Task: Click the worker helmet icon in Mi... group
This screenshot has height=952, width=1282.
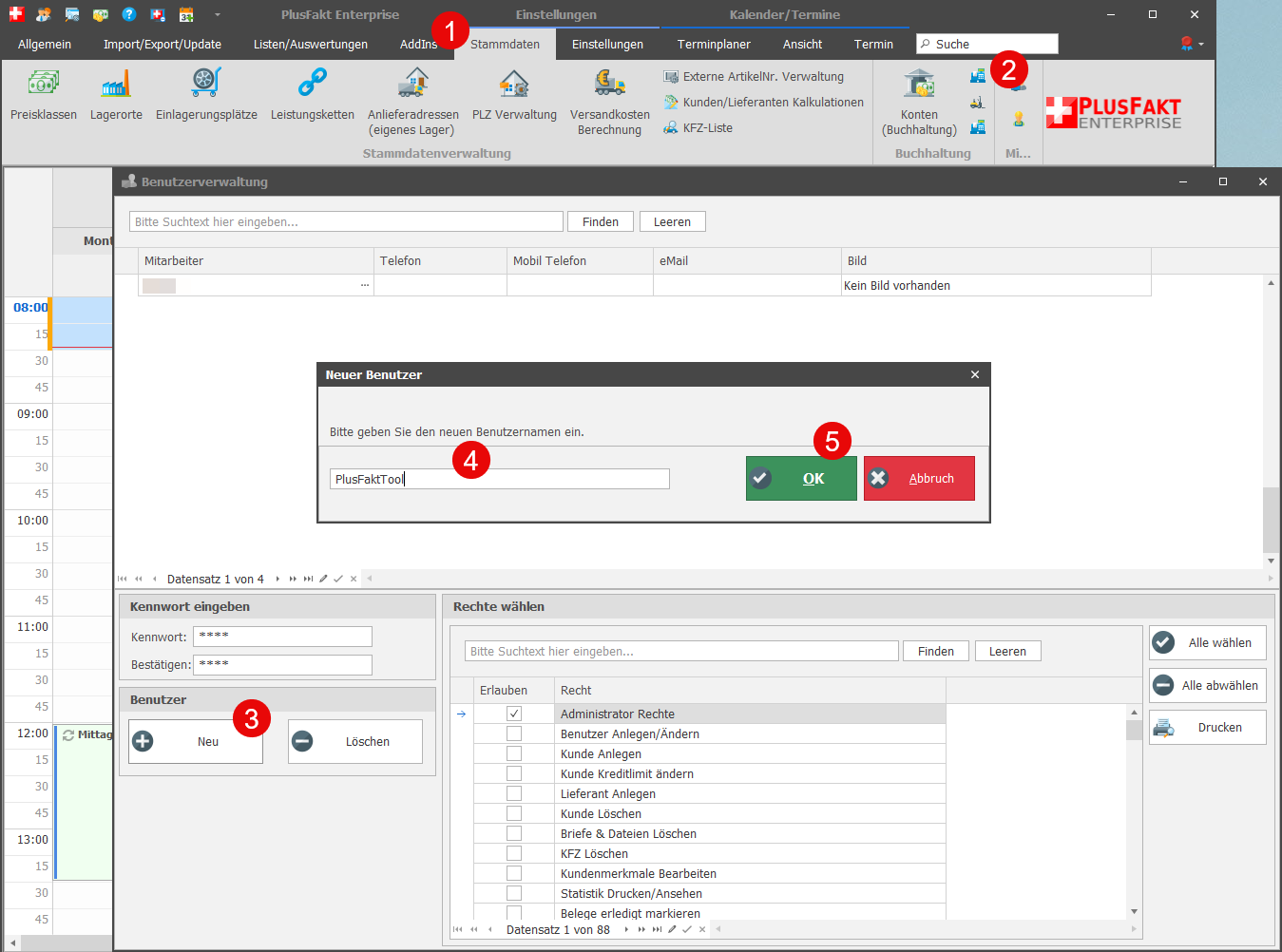Action: (1019, 119)
